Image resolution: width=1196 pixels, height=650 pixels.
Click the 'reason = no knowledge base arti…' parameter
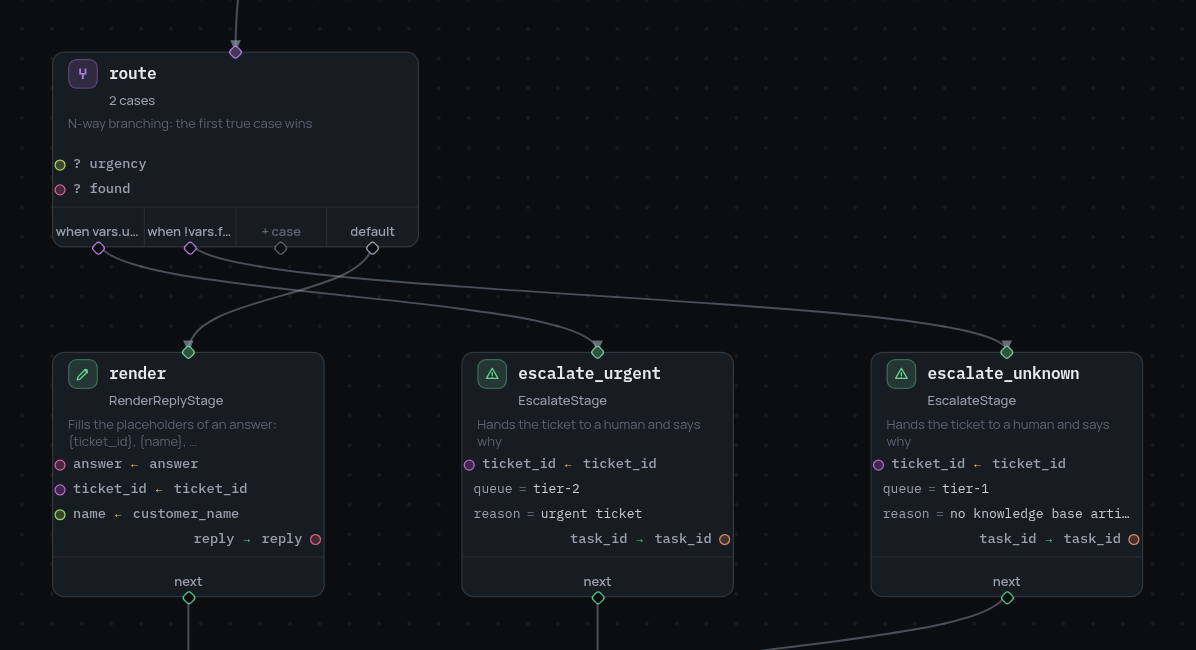coord(1006,514)
